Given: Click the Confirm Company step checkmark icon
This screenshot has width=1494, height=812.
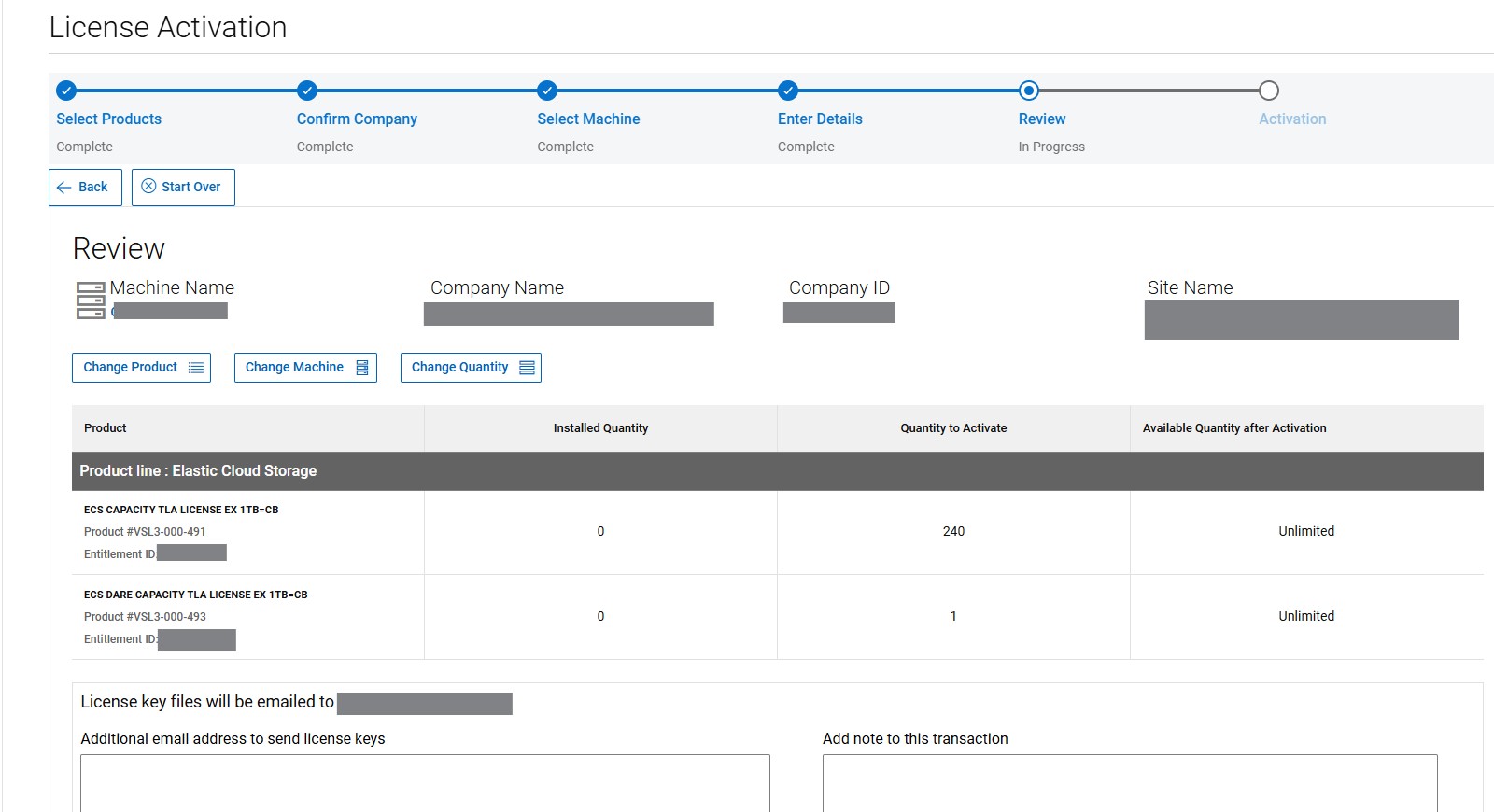Looking at the screenshot, I should tap(307, 91).
